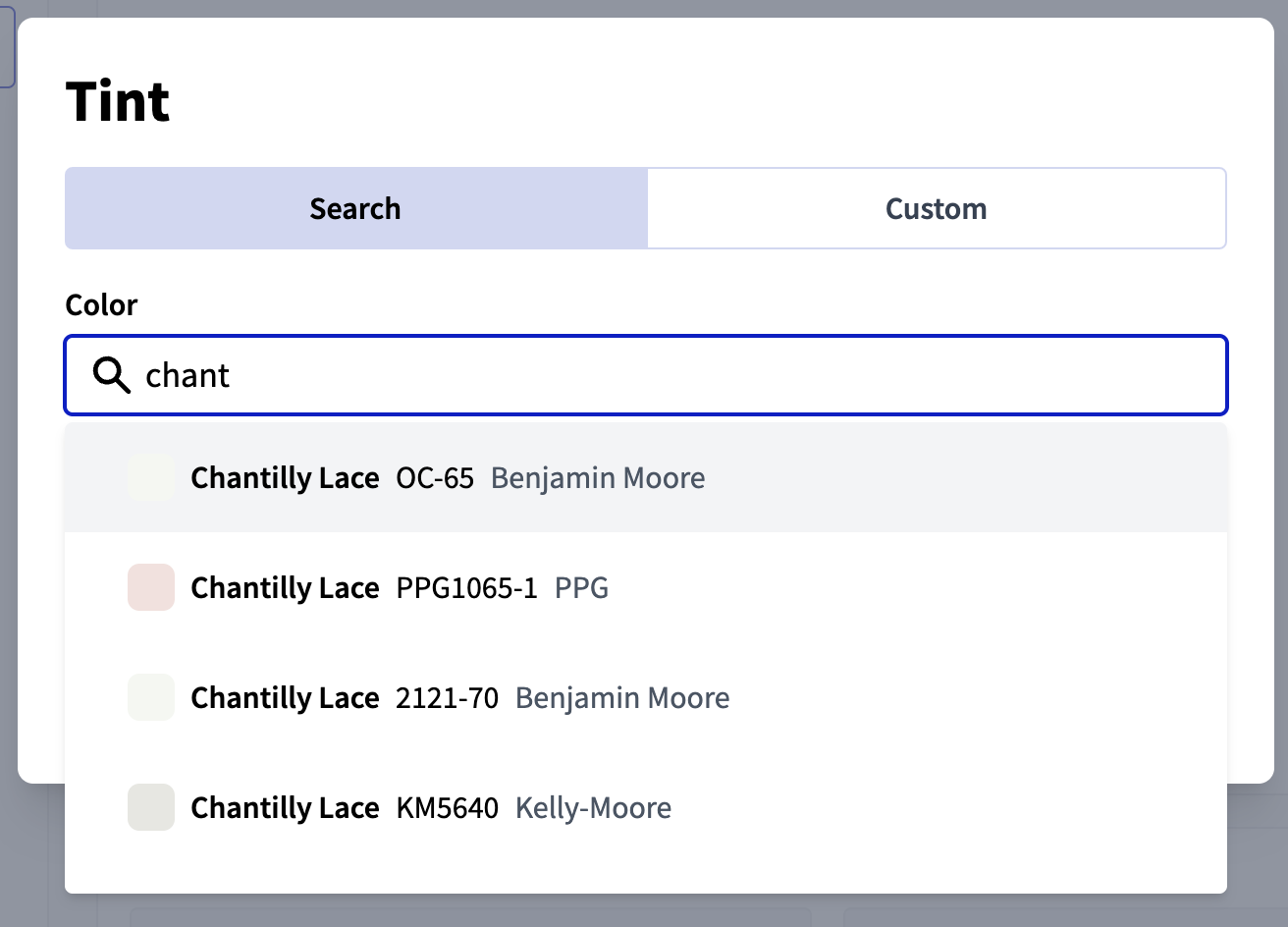Click the PPG brand label
1288x927 pixels.
(582, 588)
